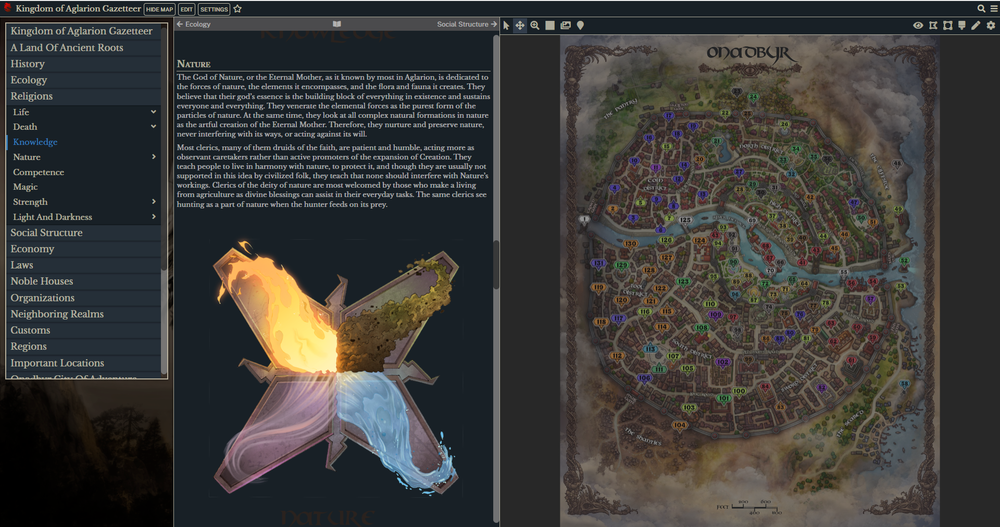Screen dimensions: 1000x527
Task: Go to previous page Ecology link
Action: (194, 24)
